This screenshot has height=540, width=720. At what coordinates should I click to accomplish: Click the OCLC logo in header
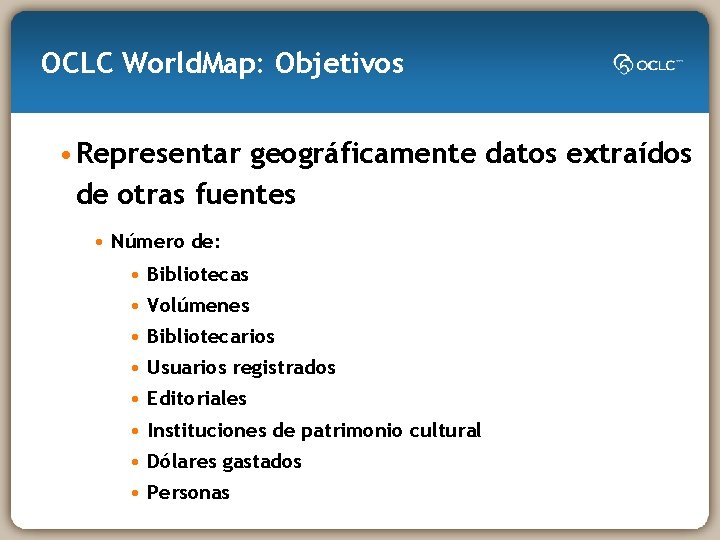(648, 64)
